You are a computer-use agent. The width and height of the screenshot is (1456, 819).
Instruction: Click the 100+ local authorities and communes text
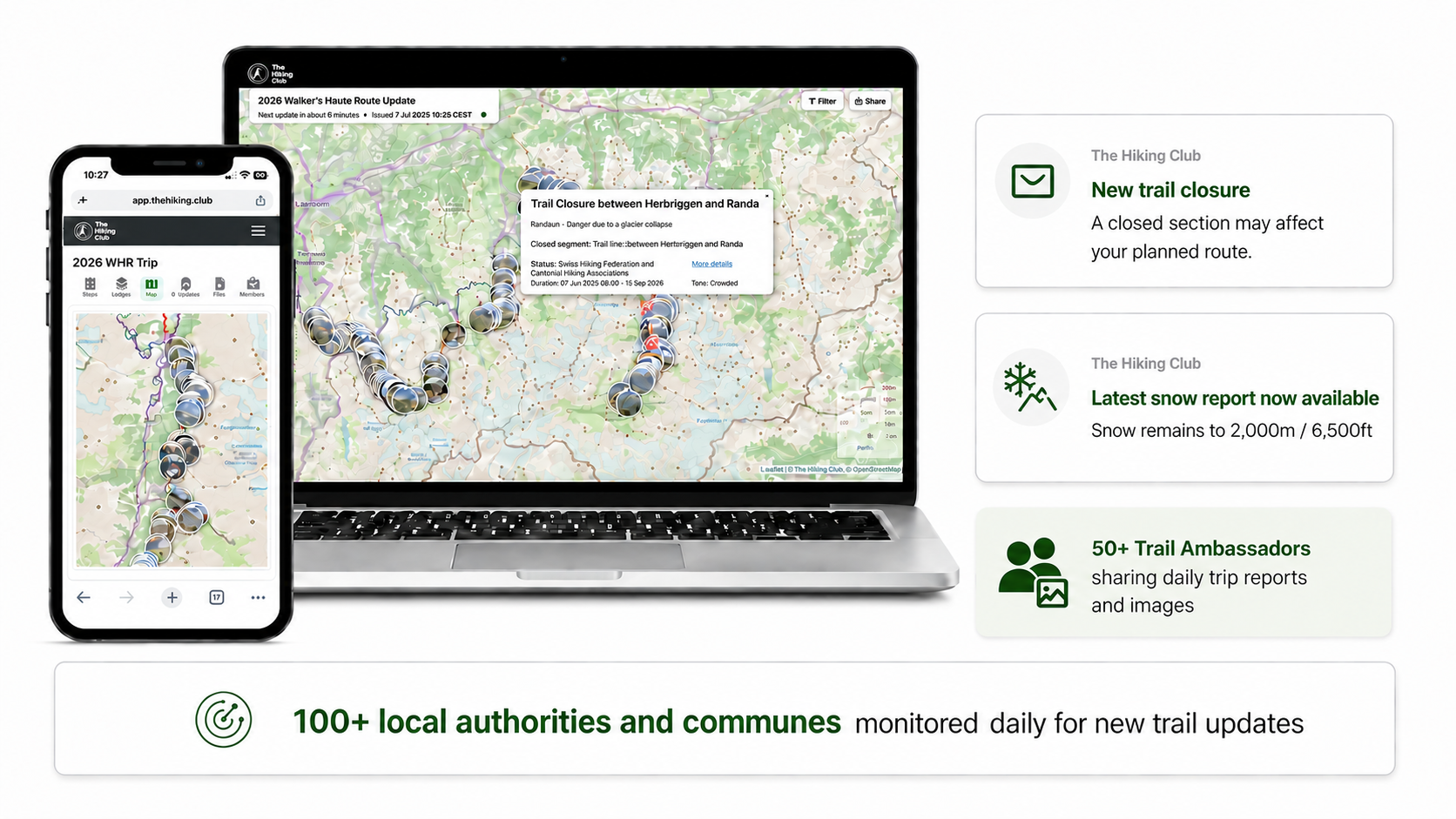(x=567, y=722)
